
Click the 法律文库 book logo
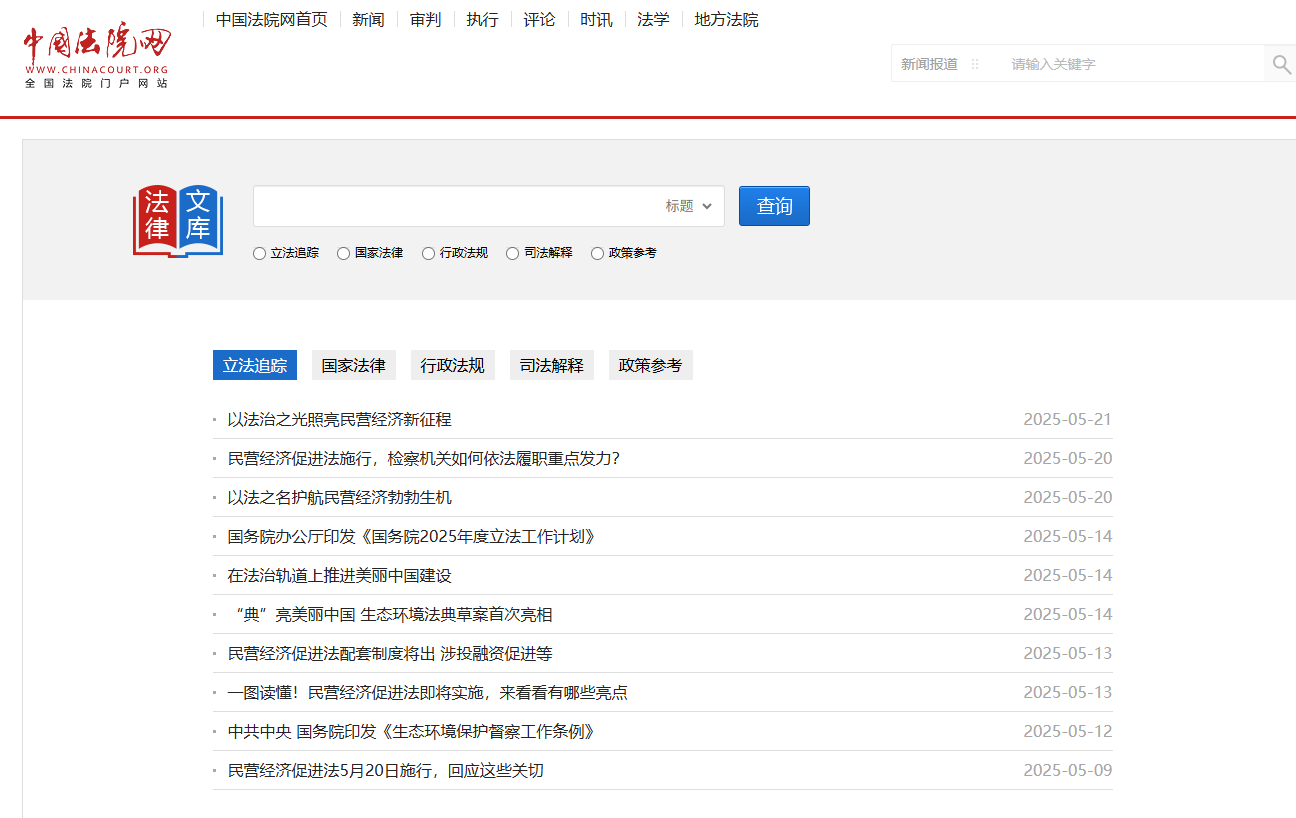coord(178,221)
